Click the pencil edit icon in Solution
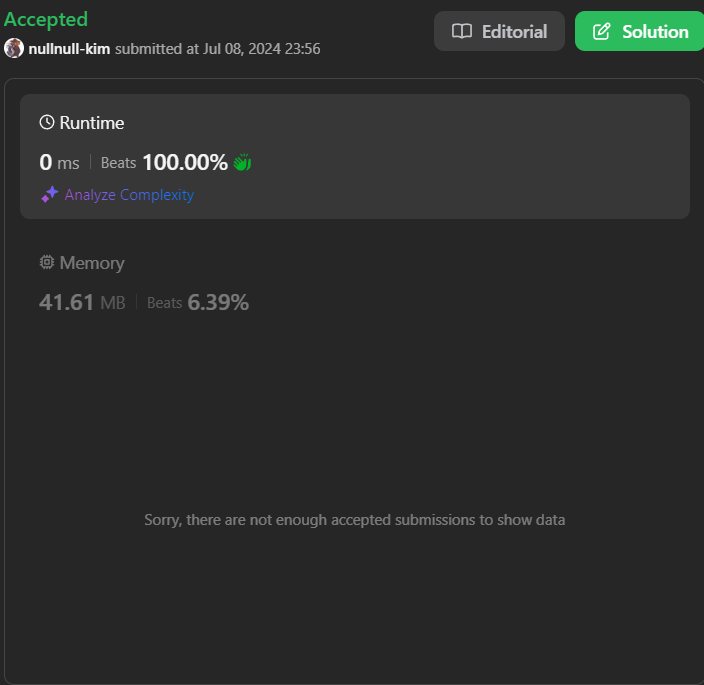The image size is (704, 685). coord(602,31)
